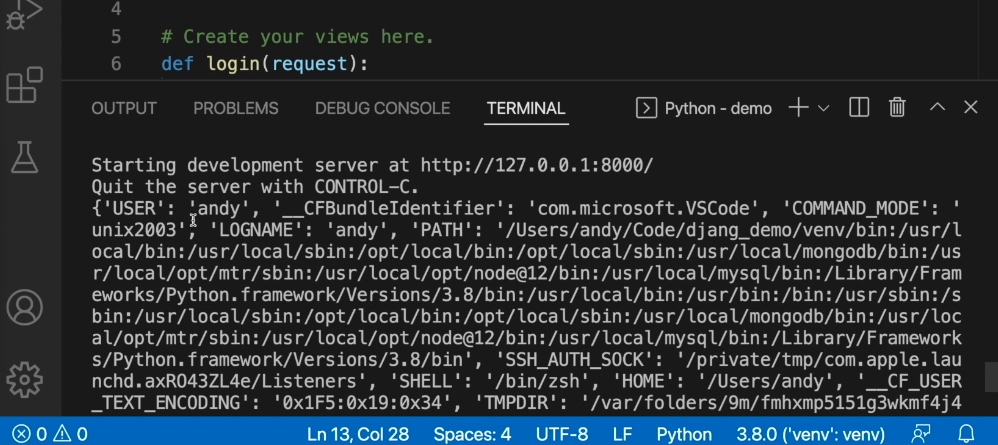998x445 pixels.
Task: Open the Testing beaker view
Action: point(24,157)
